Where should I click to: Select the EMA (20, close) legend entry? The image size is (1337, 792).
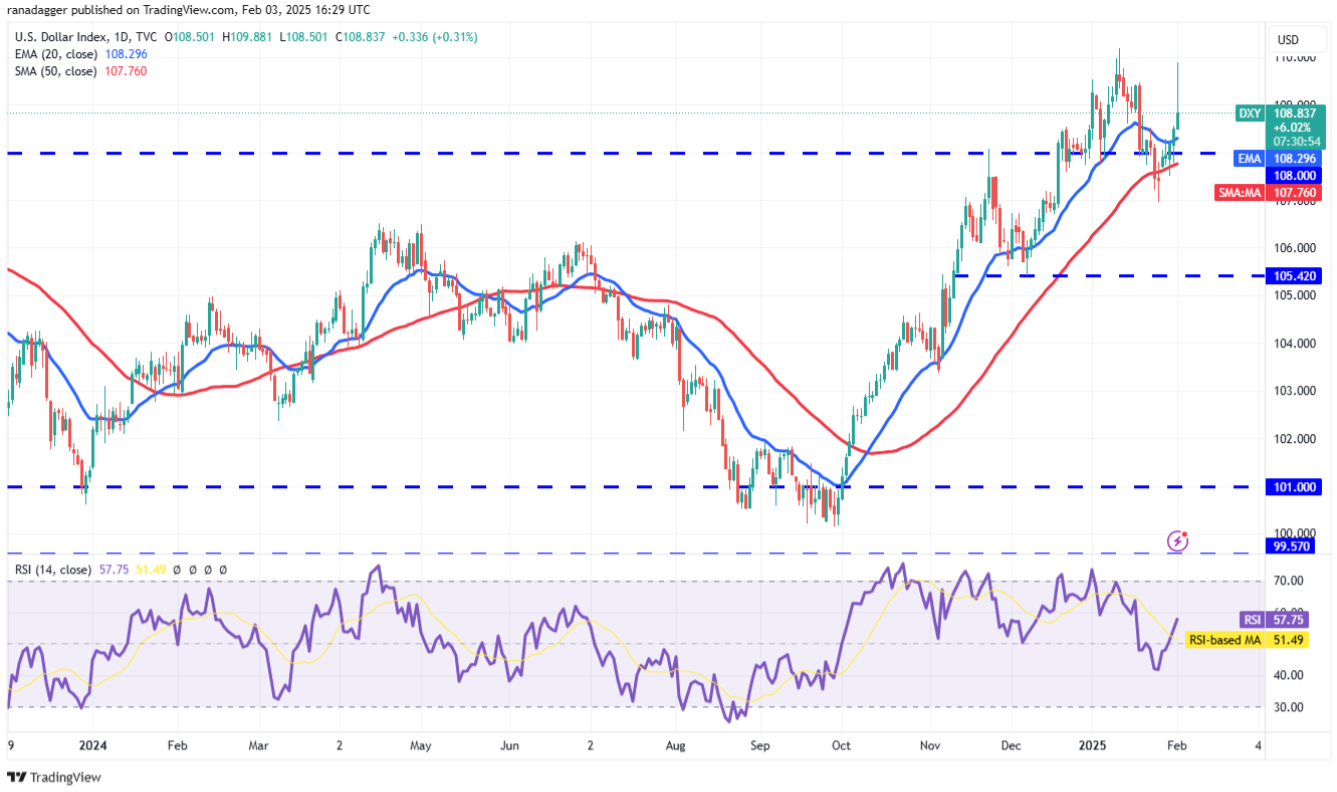coord(55,54)
